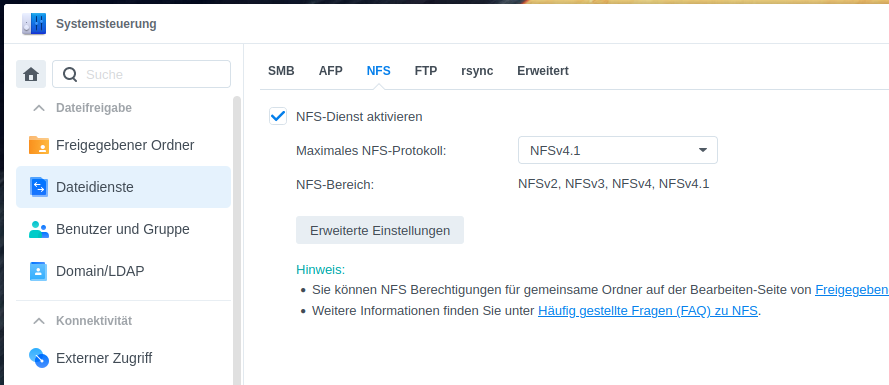Open the rsync tab
889x385 pixels.
tap(477, 71)
